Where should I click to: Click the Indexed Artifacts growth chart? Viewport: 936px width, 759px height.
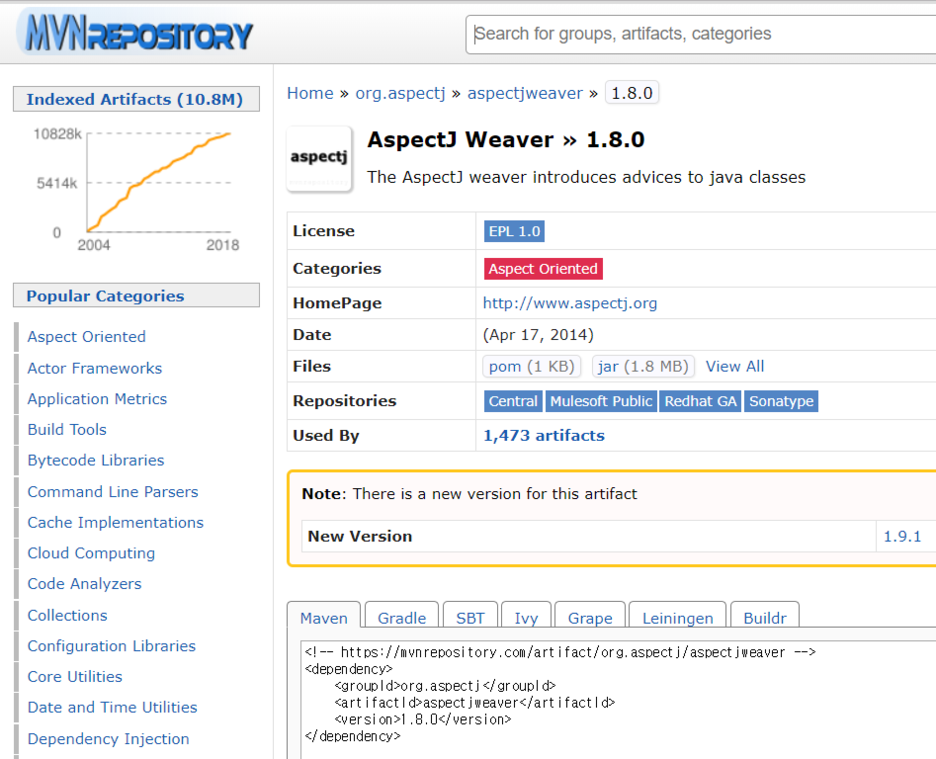click(x=136, y=189)
